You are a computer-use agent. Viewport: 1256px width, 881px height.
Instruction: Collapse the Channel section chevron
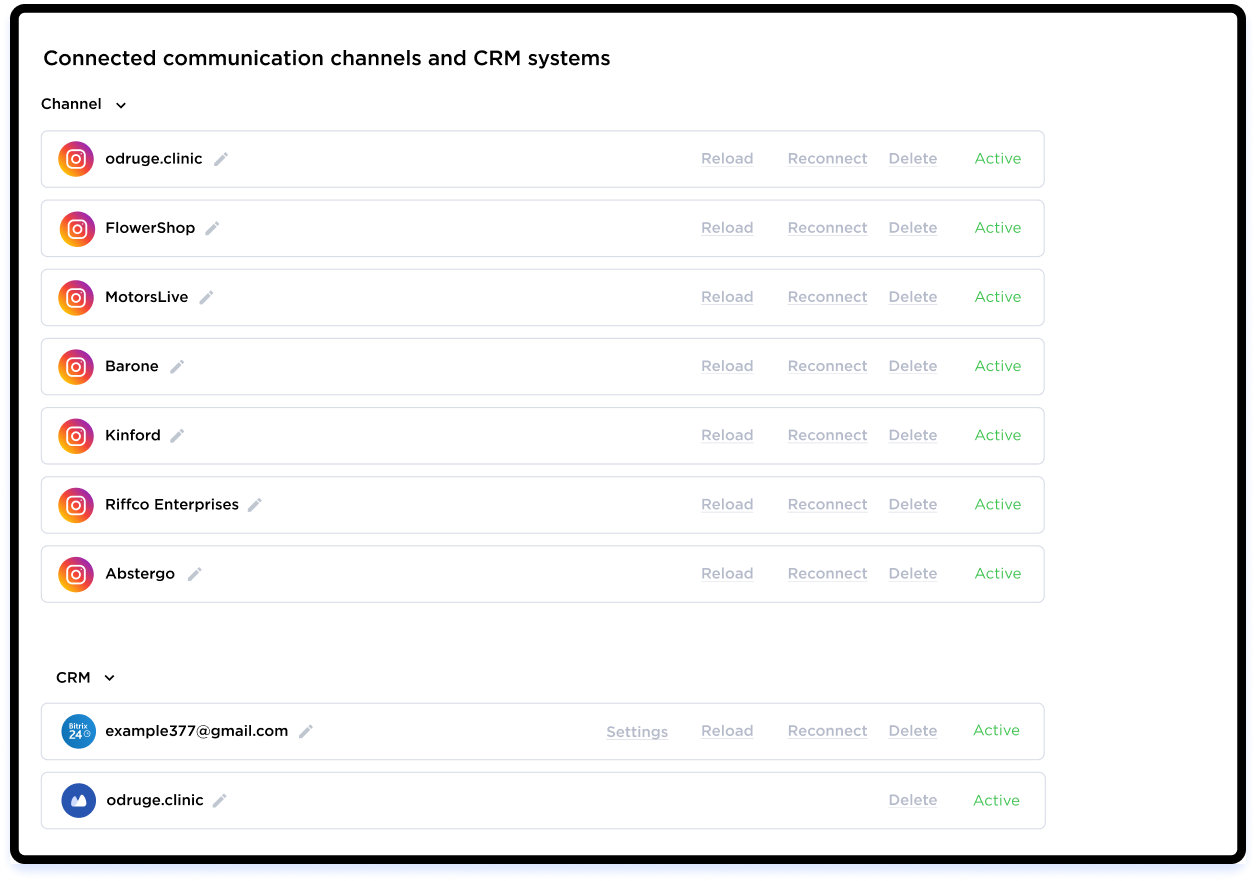pos(121,105)
